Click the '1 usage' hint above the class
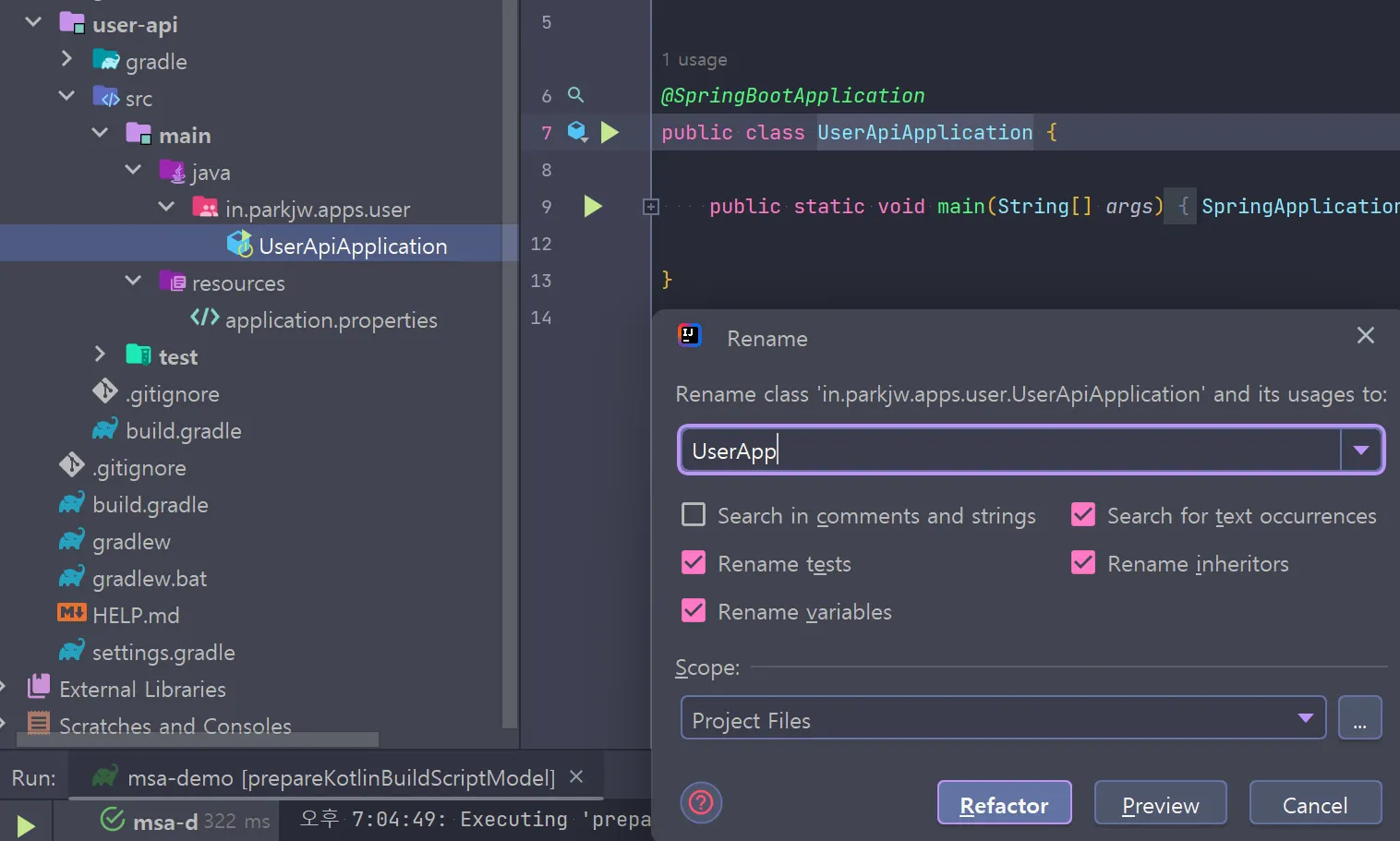The width and height of the screenshot is (1400, 841). tap(694, 59)
